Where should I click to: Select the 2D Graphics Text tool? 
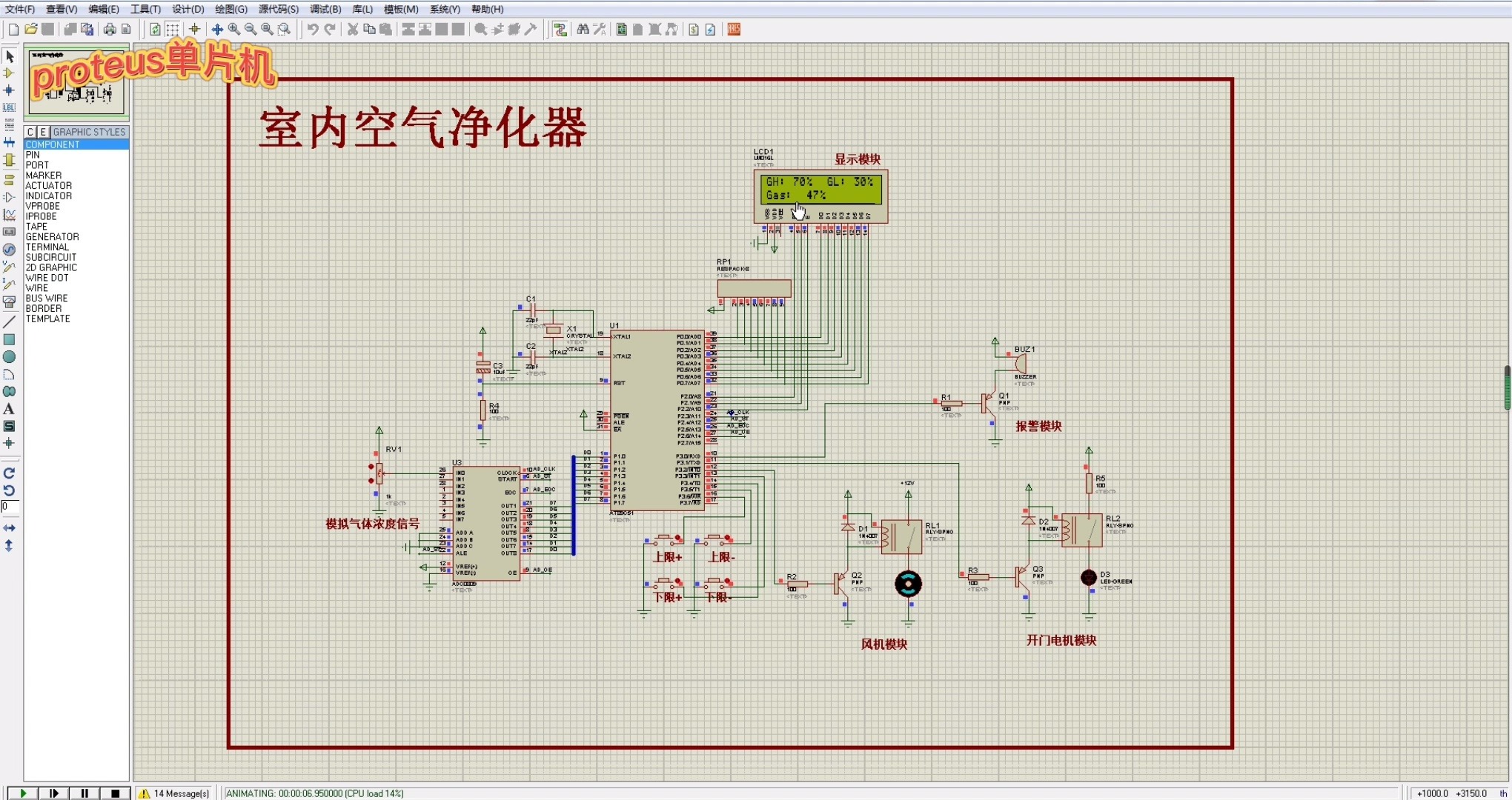[9, 409]
